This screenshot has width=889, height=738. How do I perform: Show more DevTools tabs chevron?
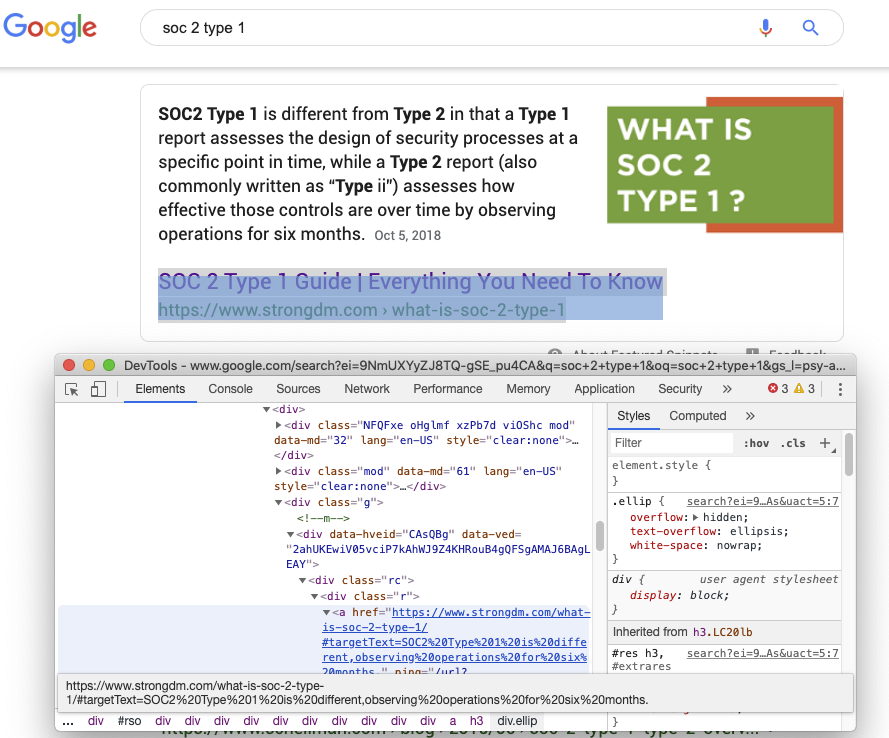(727, 389)
